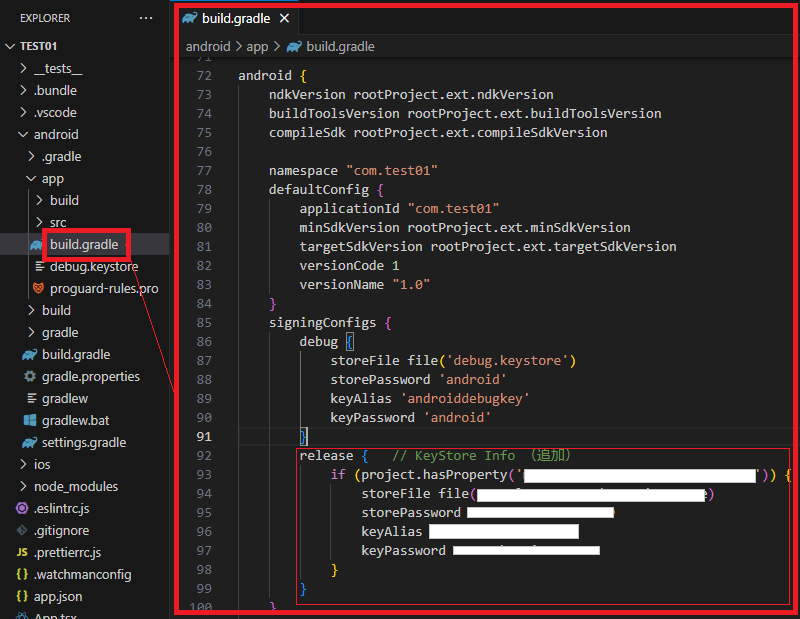Select the build.gradle editor tab
The height and width of the screenshot is (619, 800).
pyautogui.click(x=230, y=19)
